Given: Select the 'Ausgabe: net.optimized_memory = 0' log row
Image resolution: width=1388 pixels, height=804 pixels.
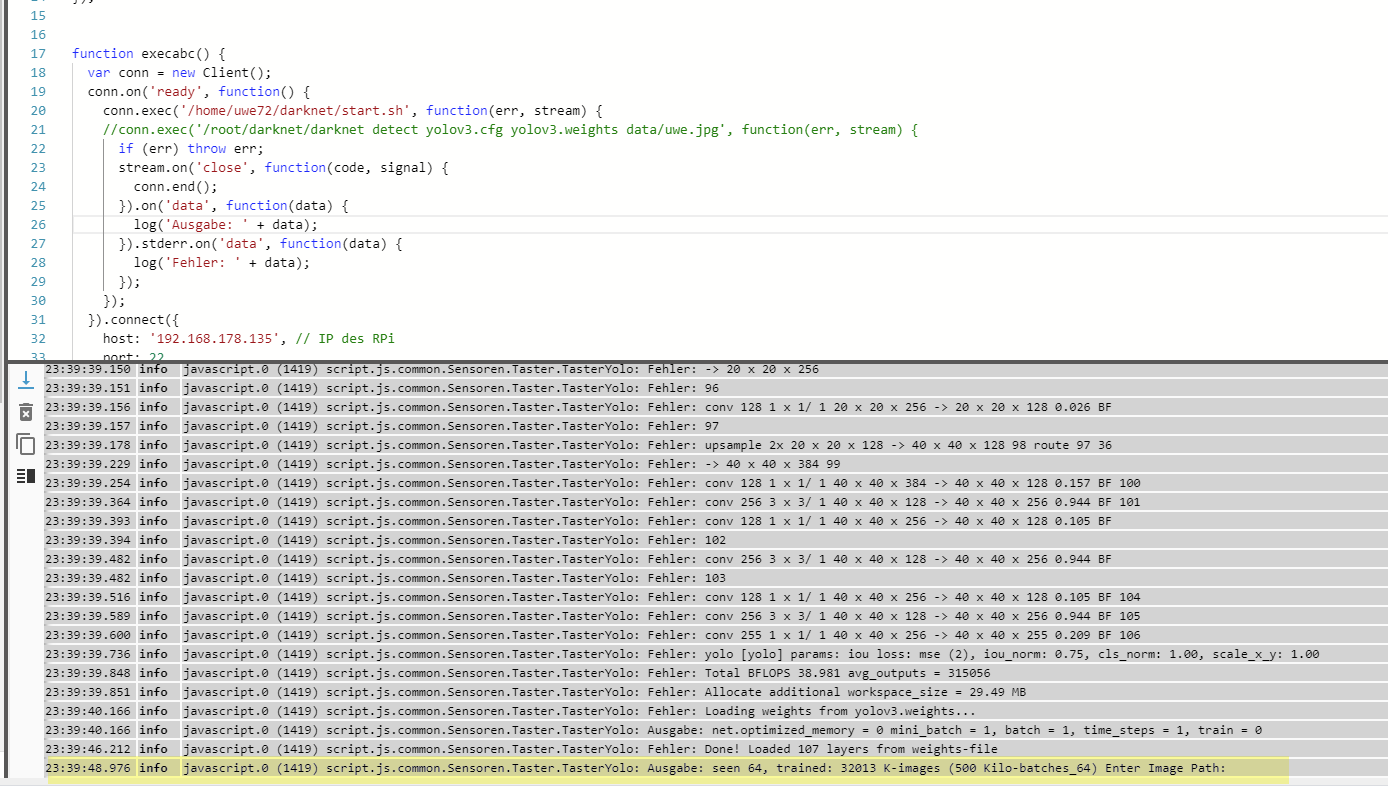Looking at the screenshot, I should 715,730.
